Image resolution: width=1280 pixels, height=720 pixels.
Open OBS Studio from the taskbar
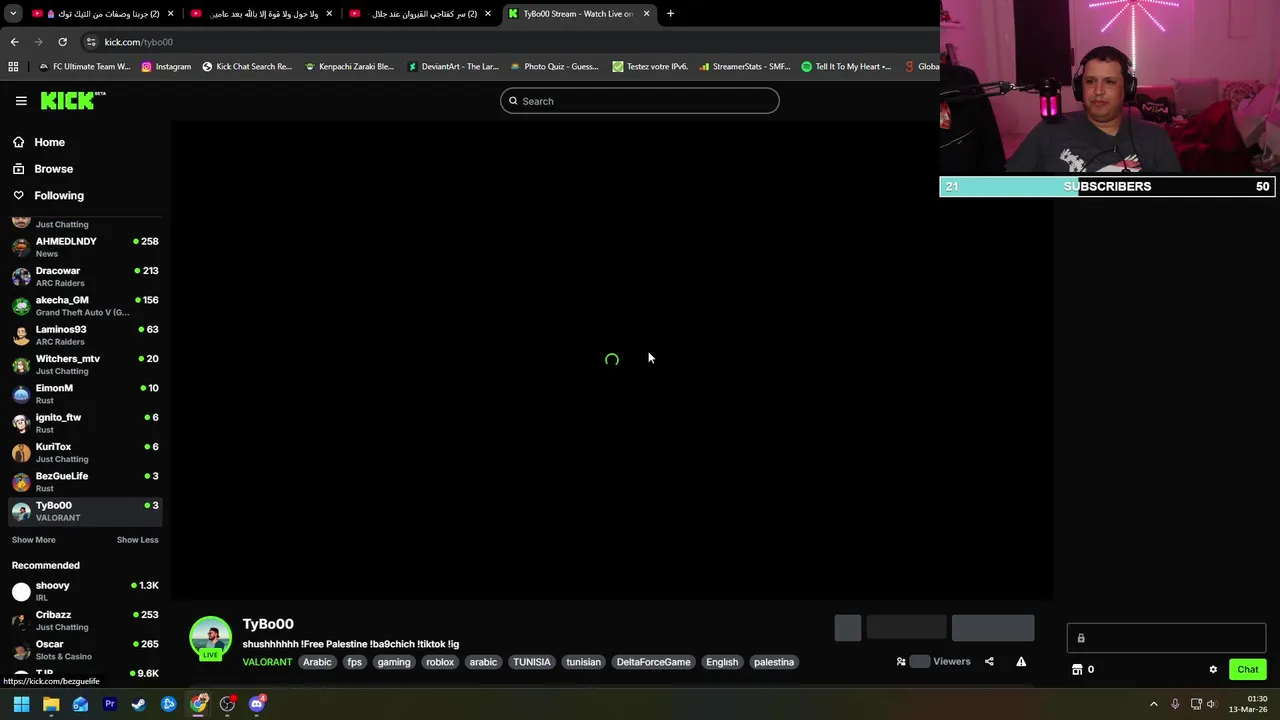coord(227,704)
